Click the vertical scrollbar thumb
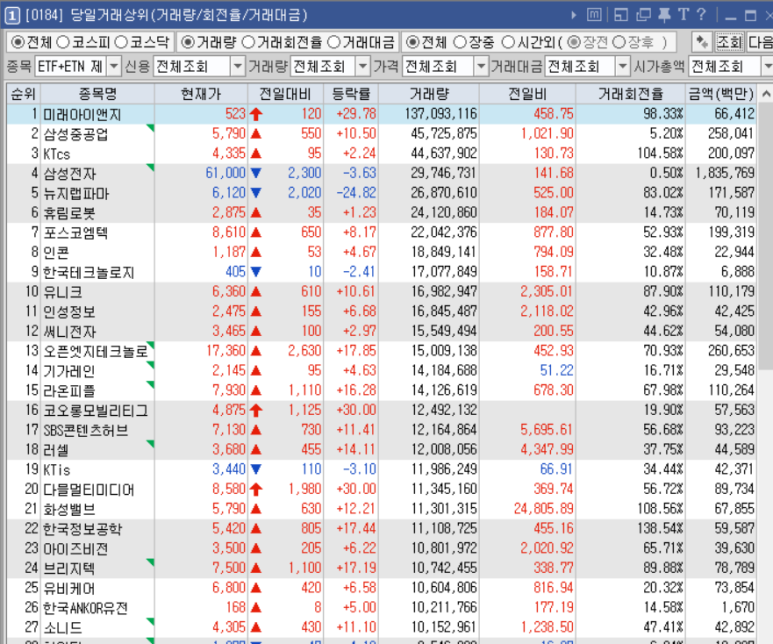This screenshot has height=644, width=773. [x=766, y=236]
